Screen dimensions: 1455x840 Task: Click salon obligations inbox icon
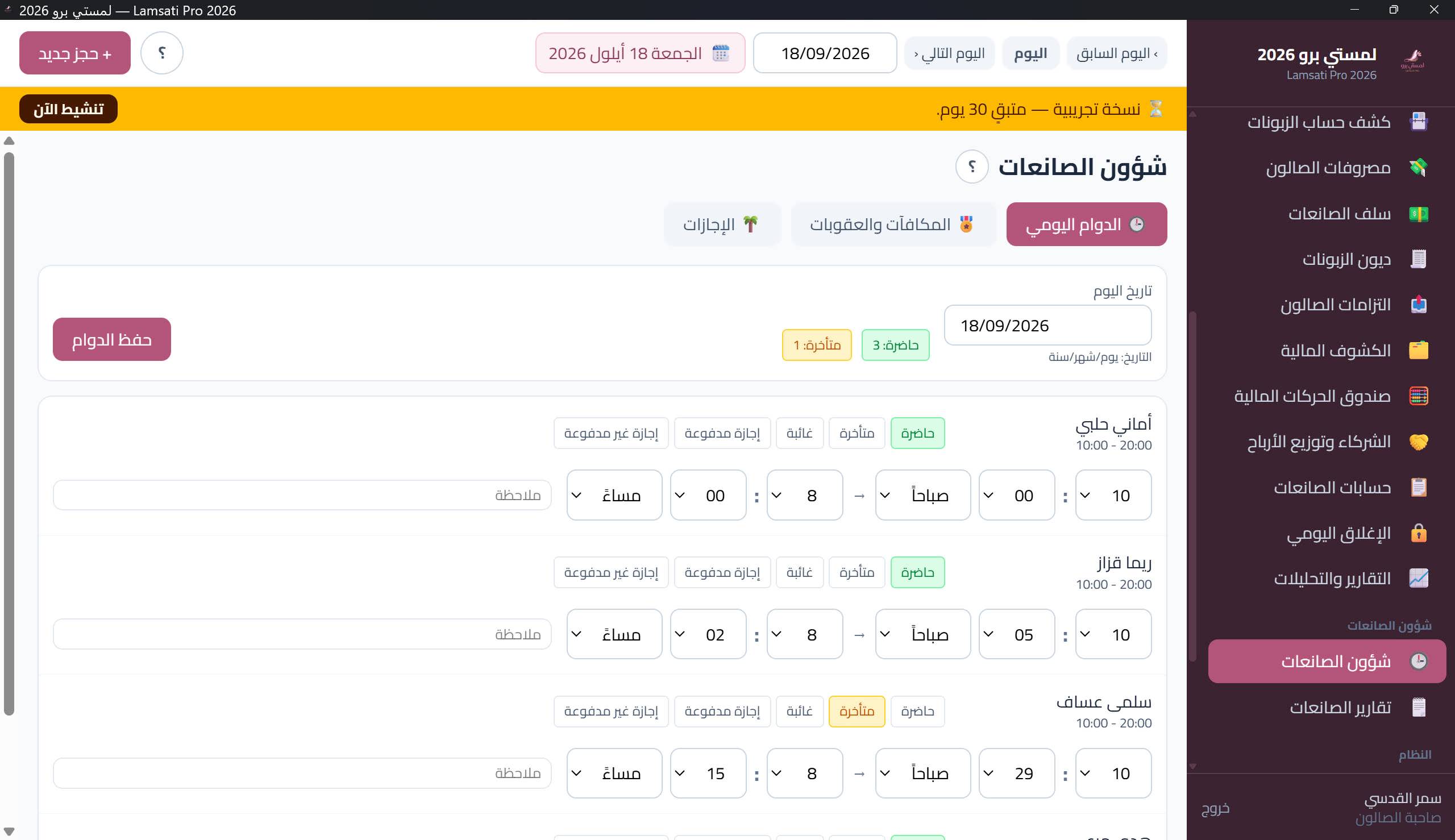click(1418, 305)
